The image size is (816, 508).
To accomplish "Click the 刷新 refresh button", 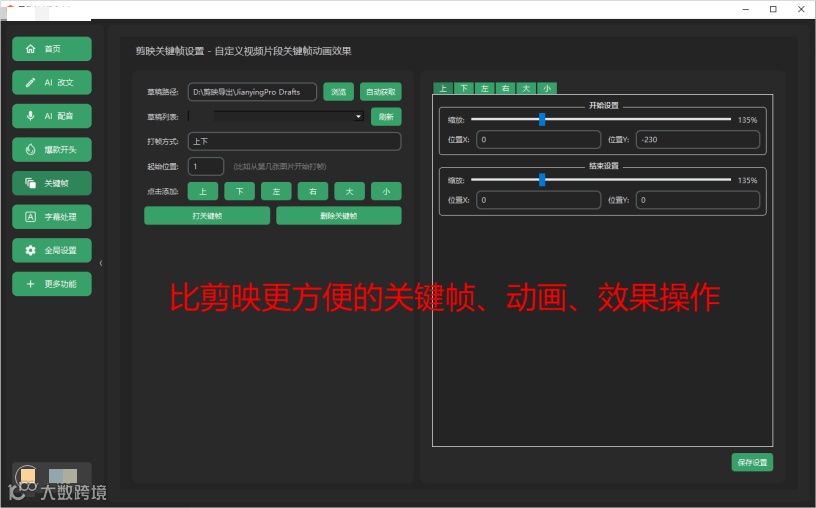I will [386, 117].
